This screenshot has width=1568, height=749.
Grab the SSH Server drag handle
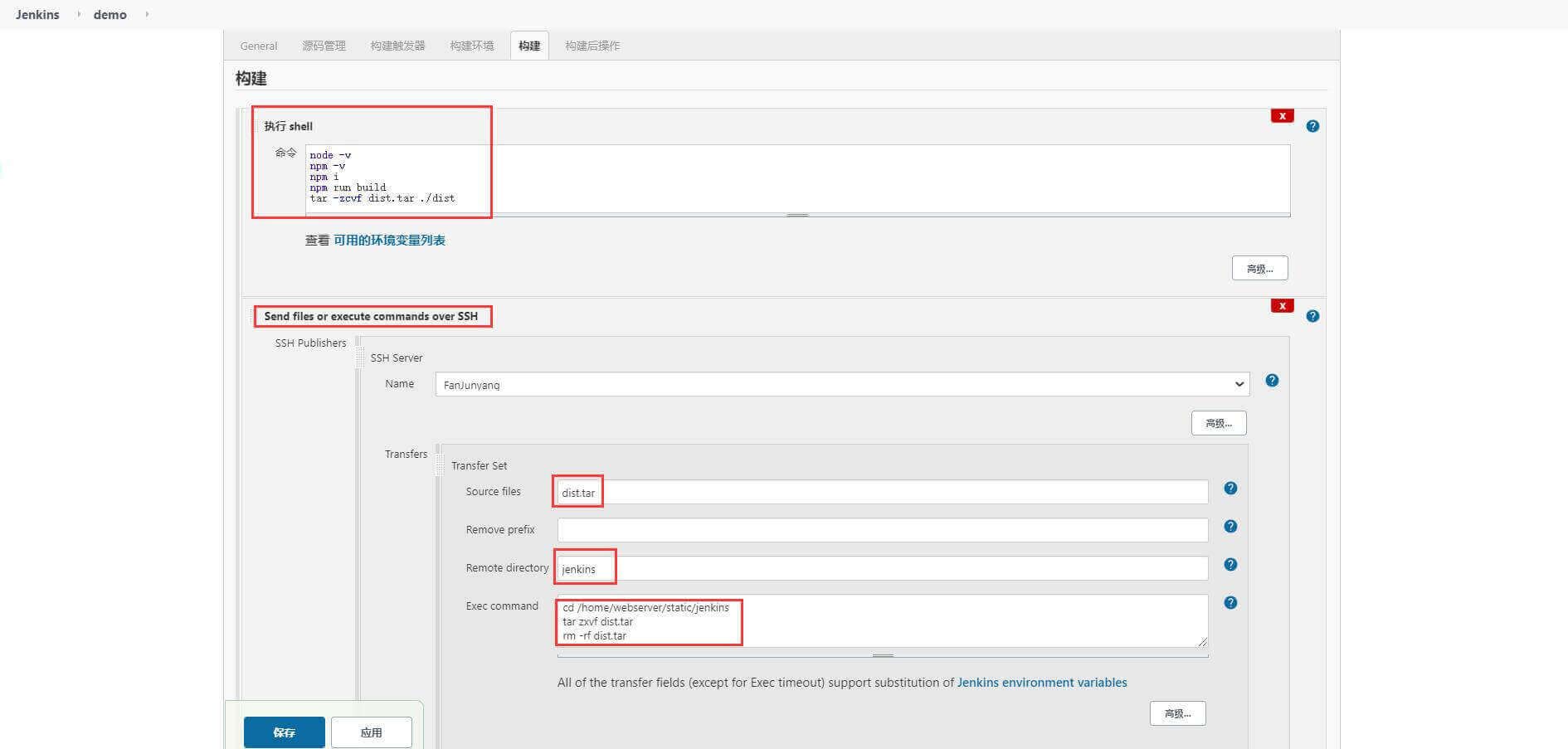click(x=361, y=357)
